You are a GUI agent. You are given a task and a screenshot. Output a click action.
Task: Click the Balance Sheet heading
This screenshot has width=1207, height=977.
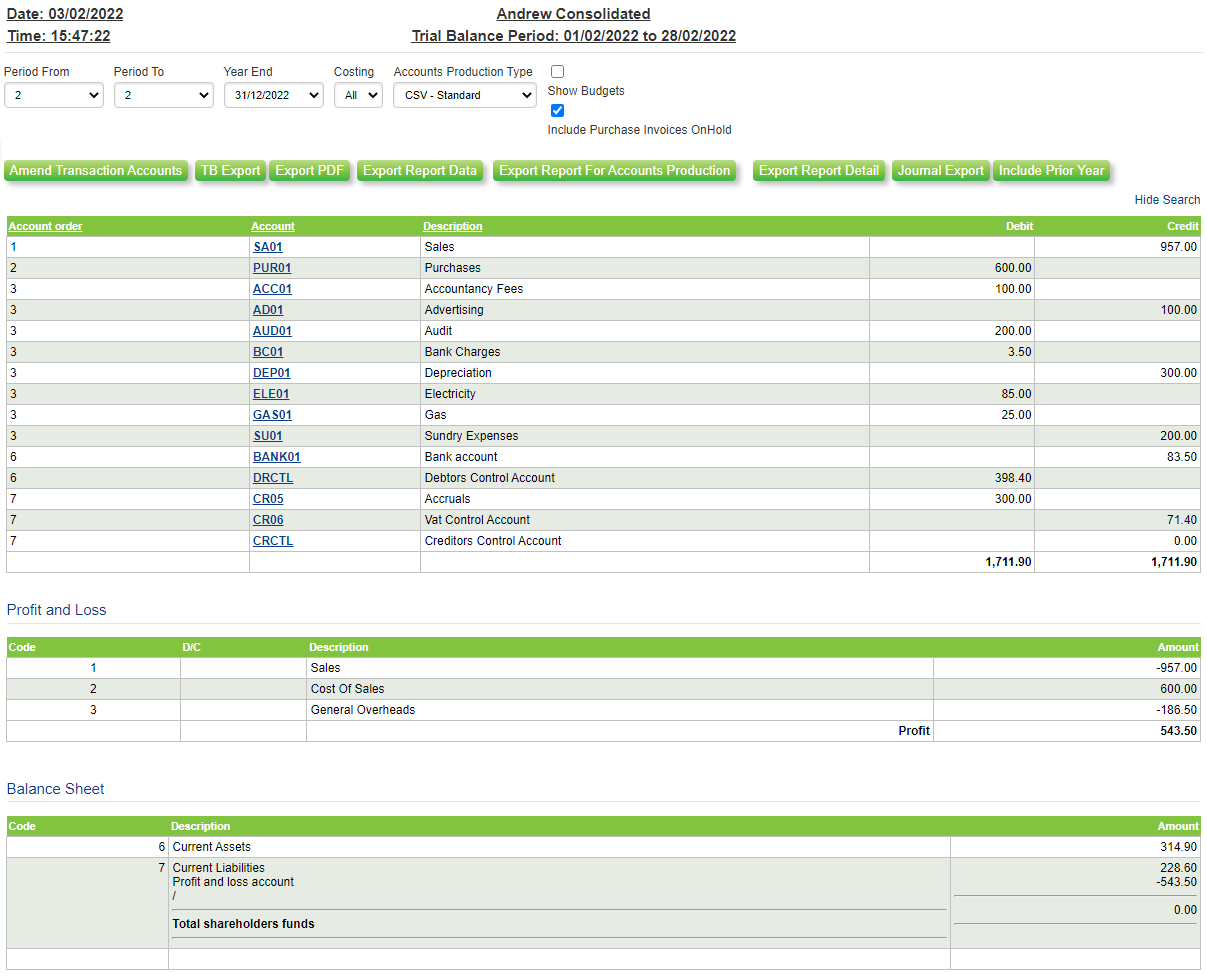(x=55, y=789)
